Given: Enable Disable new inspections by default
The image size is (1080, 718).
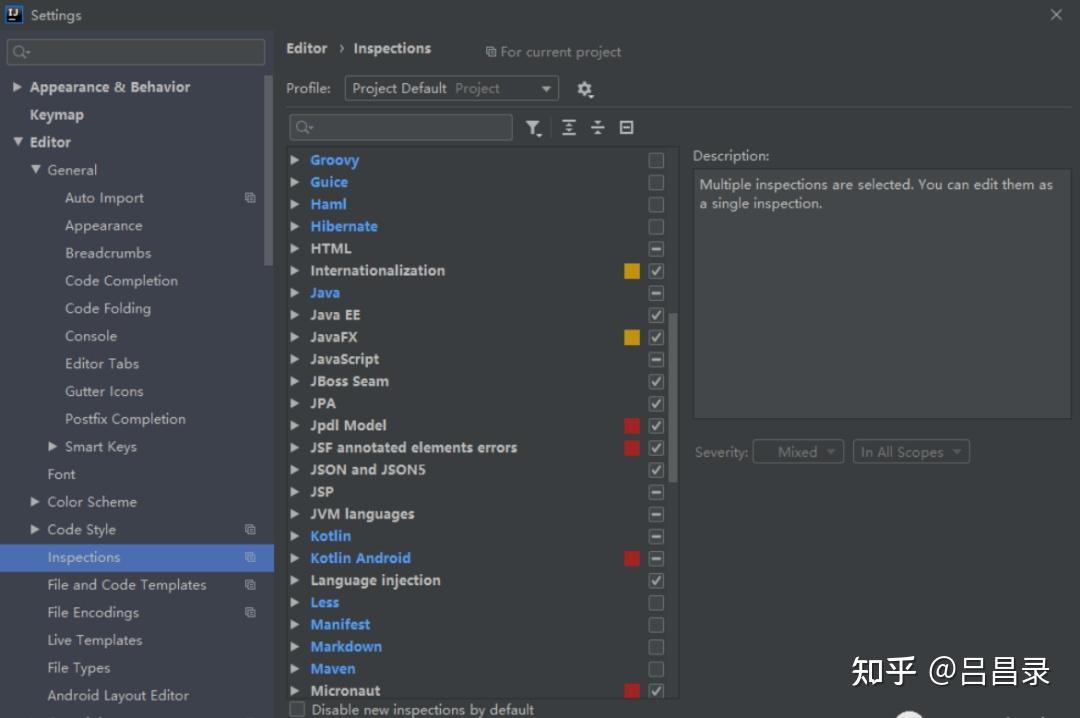Looking at the screenshot, I should pyautogui.click(x=296, y=708).
